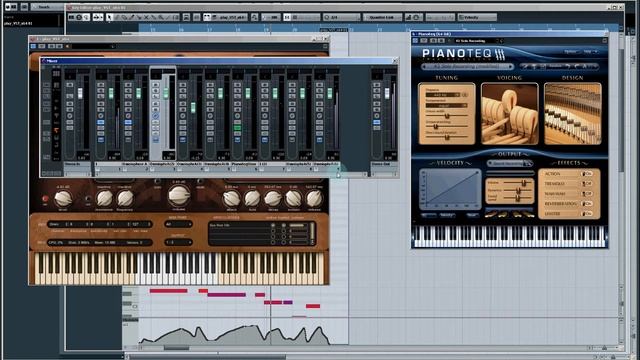Image resolution: width=640 pixels, height=360 pixels.
Task: Click the Reset button below Pianoteq velocity curve
Action: coord(472,215)
